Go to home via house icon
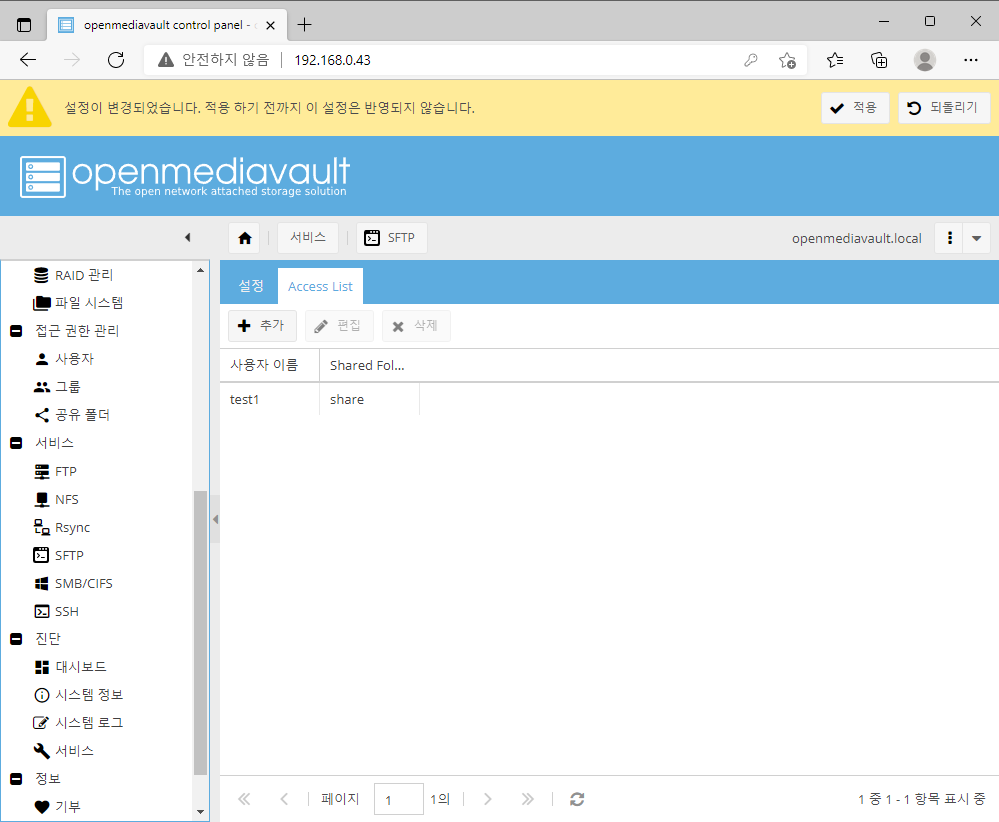 245,238
